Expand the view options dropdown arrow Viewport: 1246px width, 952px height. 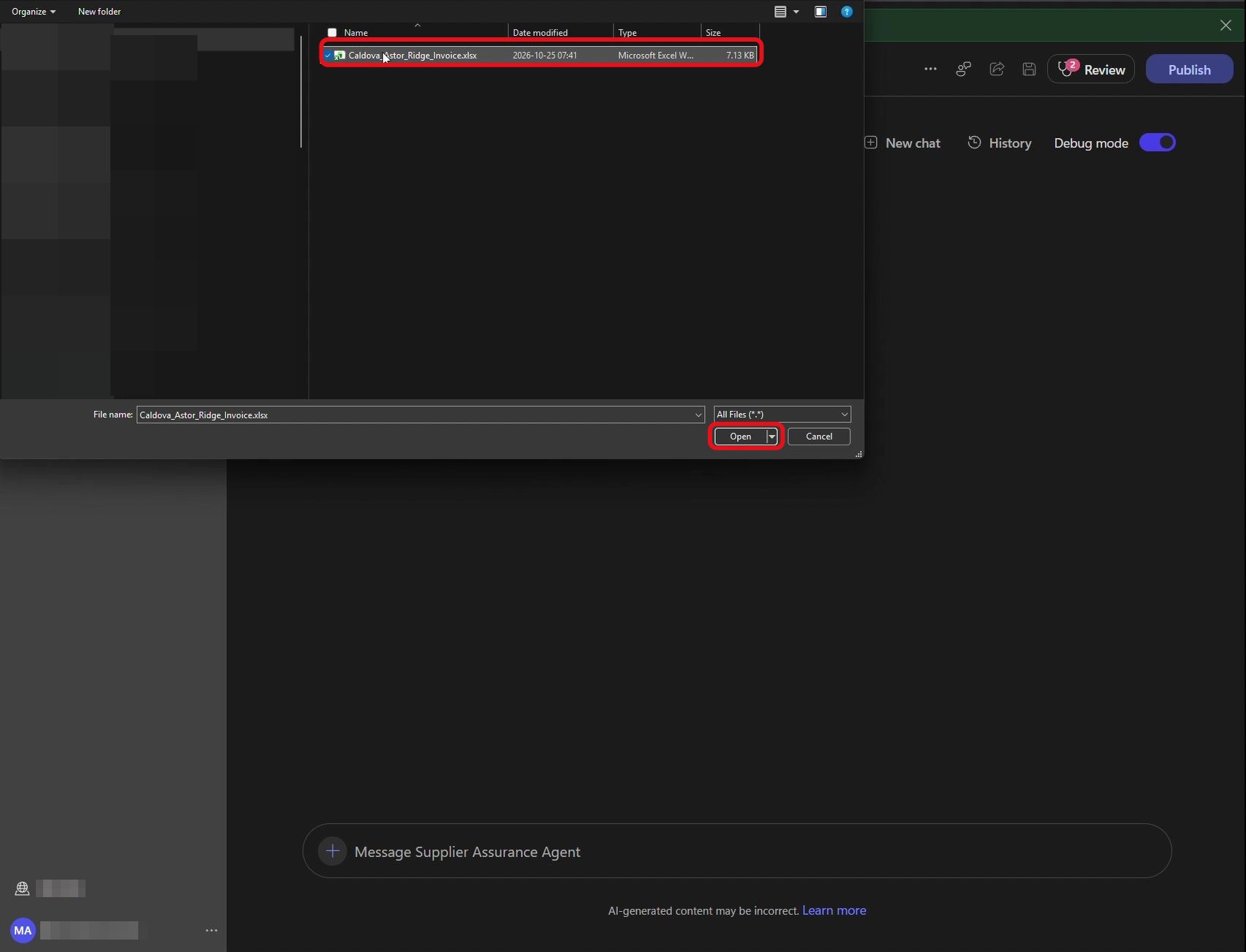796,12
